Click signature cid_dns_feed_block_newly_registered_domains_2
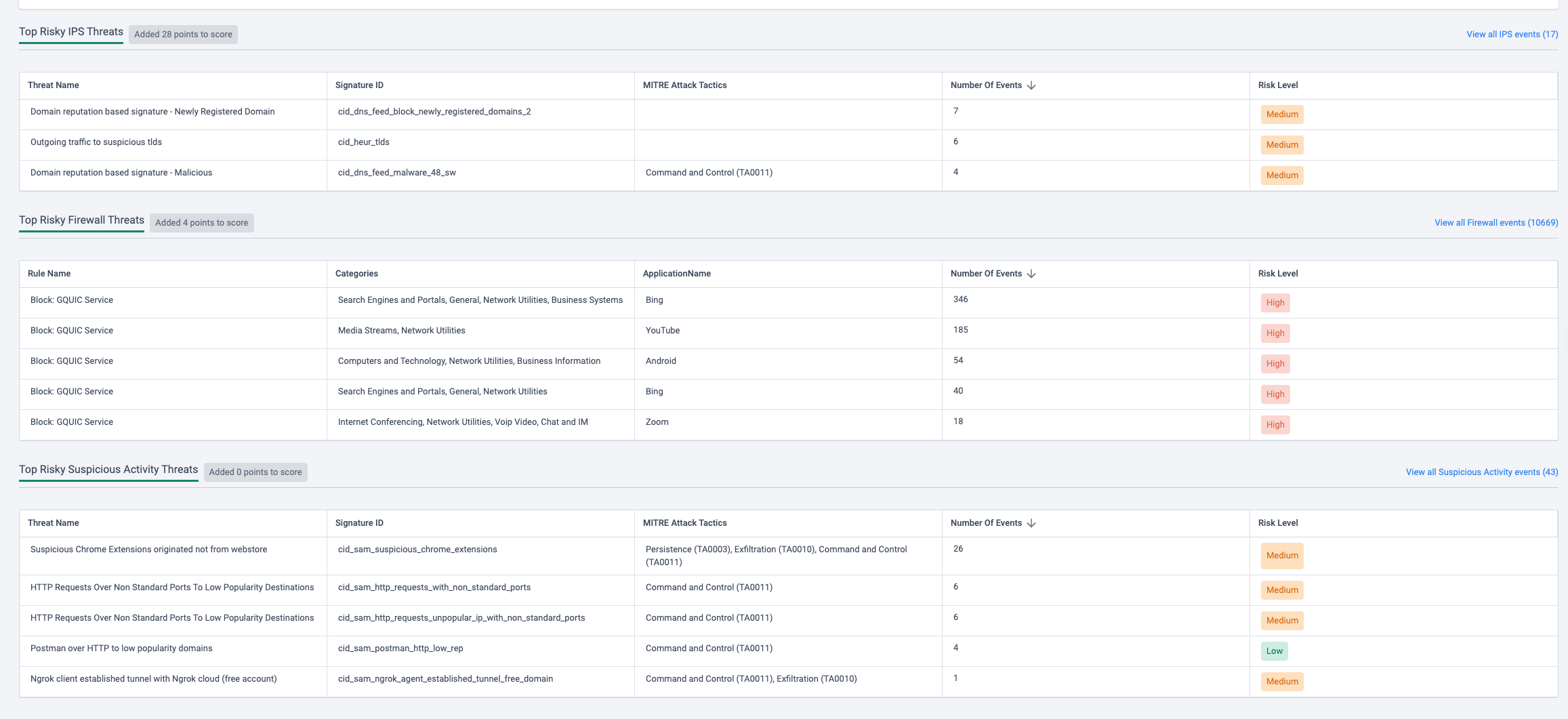 coord(434,112)
